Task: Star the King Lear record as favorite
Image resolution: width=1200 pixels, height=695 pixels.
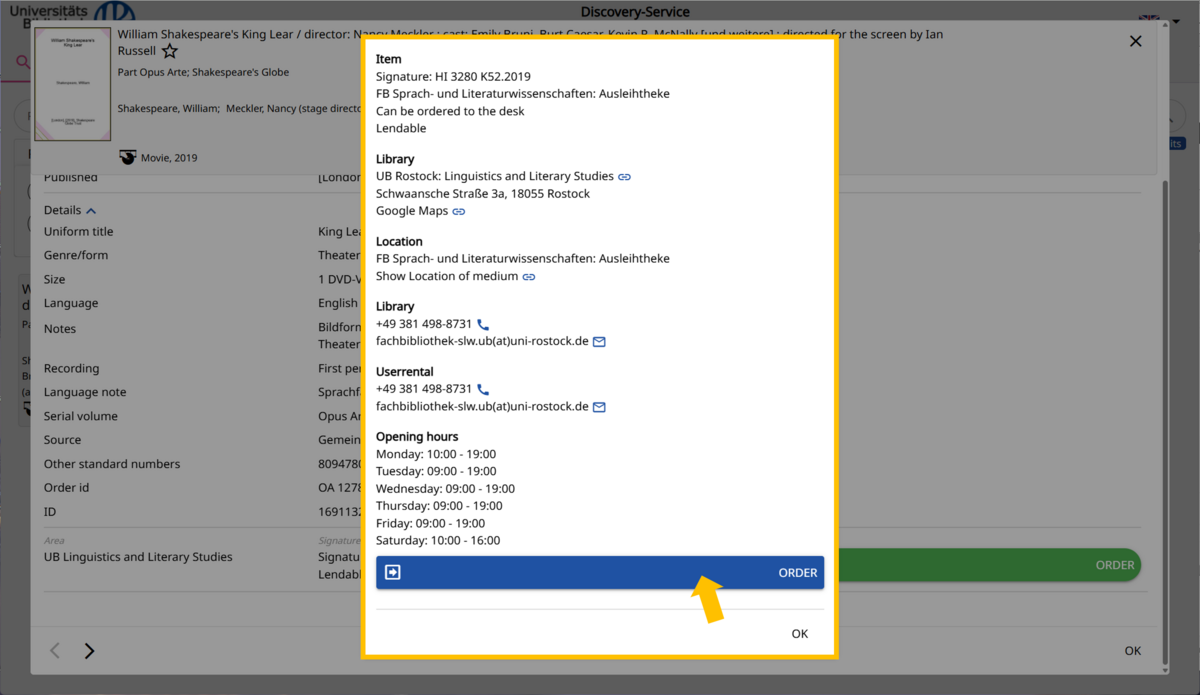Action: pyautogui.click(x=170, y=51)
